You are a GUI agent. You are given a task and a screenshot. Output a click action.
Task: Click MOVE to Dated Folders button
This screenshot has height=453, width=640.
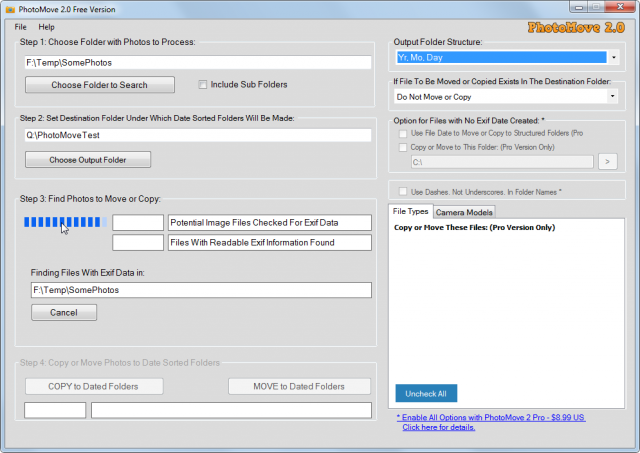(x=299, y=386)
